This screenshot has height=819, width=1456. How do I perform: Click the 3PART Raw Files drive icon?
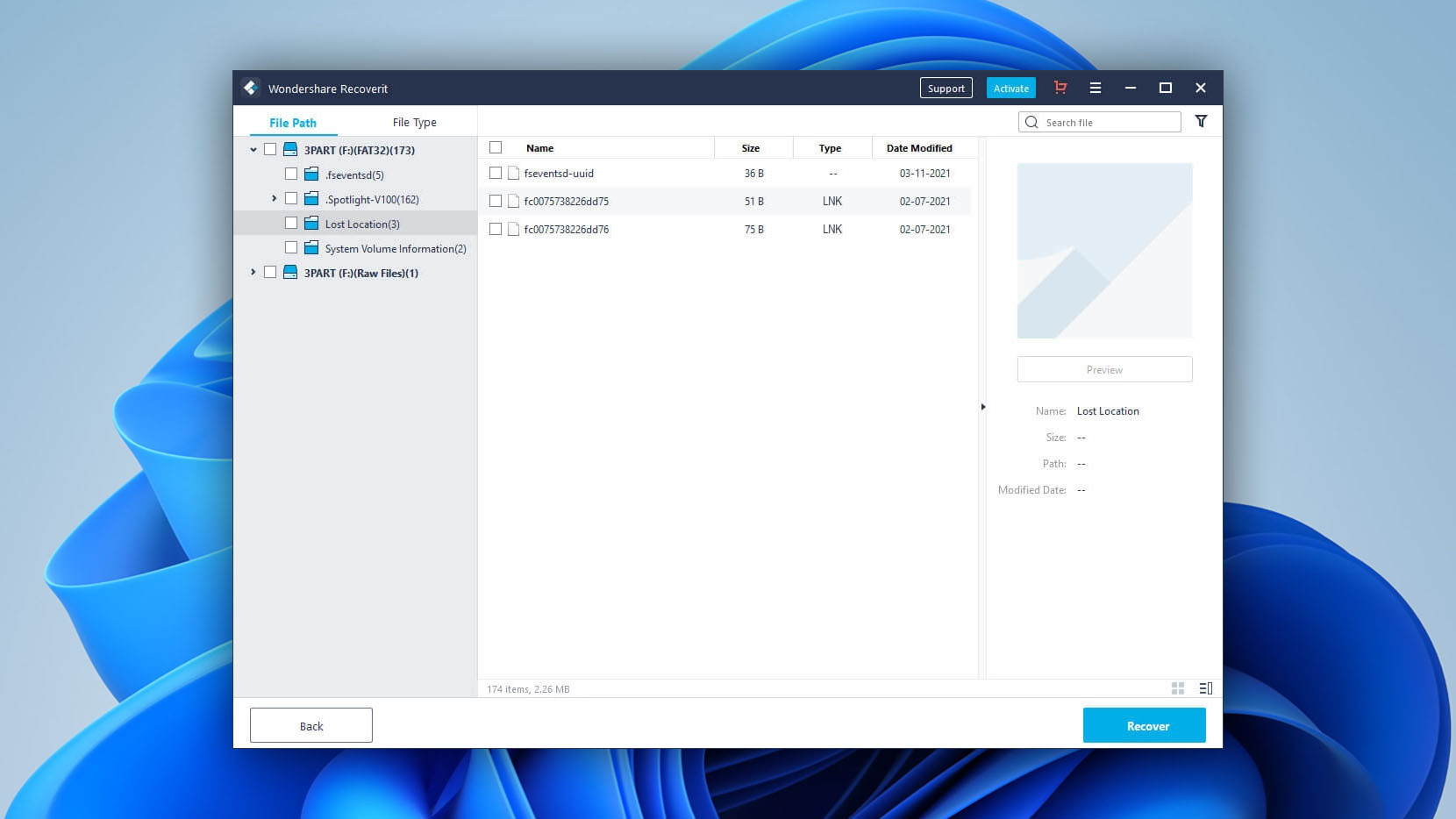[x=290, y=273]
